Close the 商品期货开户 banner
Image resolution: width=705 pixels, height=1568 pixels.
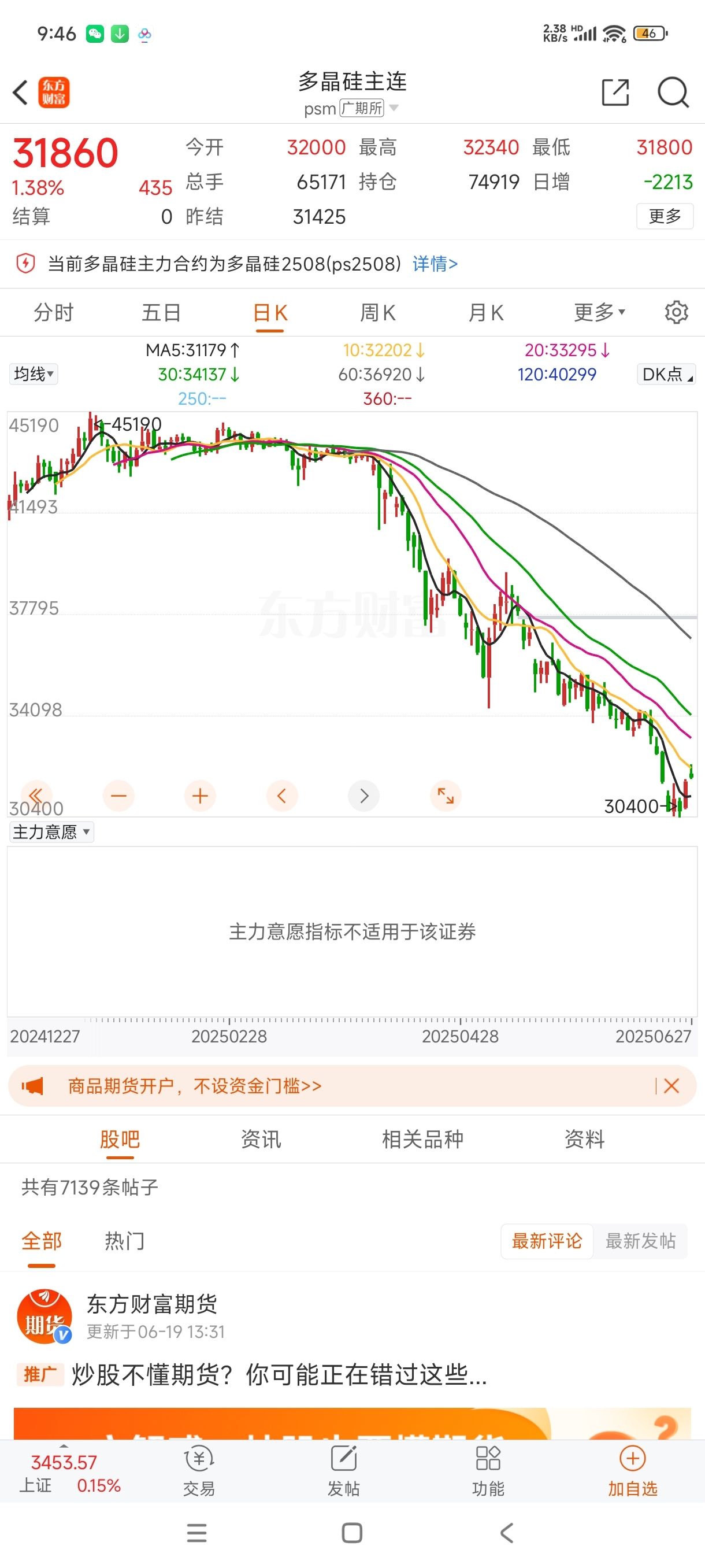click(x=671, y=1085)
